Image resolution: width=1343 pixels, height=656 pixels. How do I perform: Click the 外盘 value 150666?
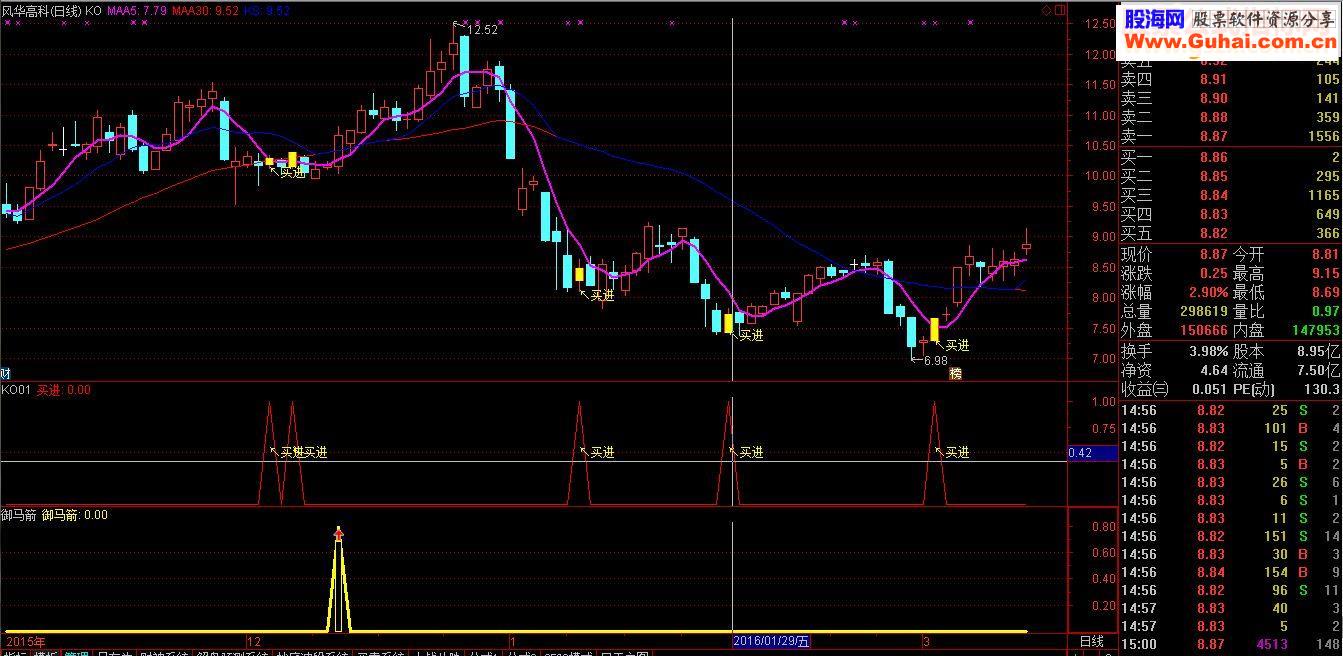[x=1203, y=330]
